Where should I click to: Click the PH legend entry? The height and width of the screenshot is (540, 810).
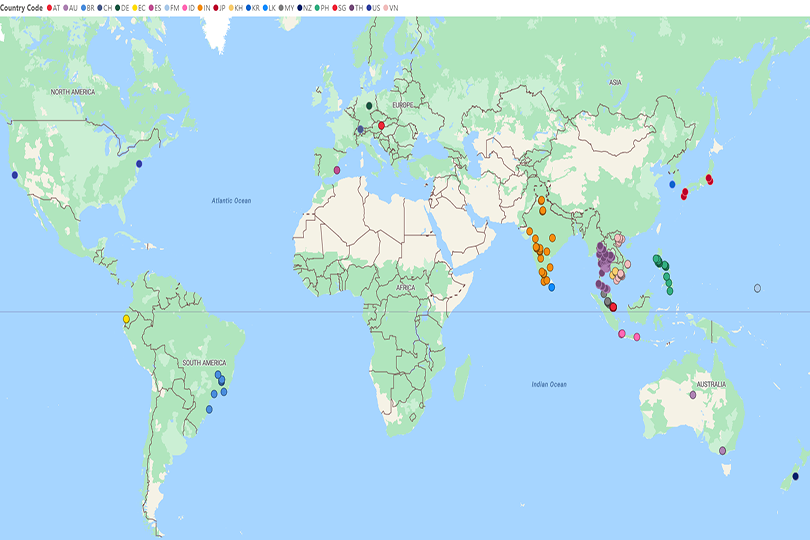[x=324, y=7]
